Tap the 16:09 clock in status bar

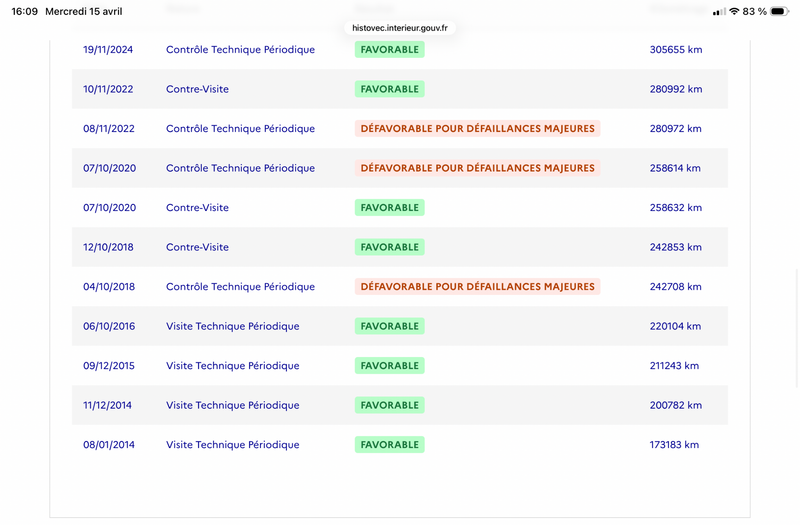[x=24, y=11]
